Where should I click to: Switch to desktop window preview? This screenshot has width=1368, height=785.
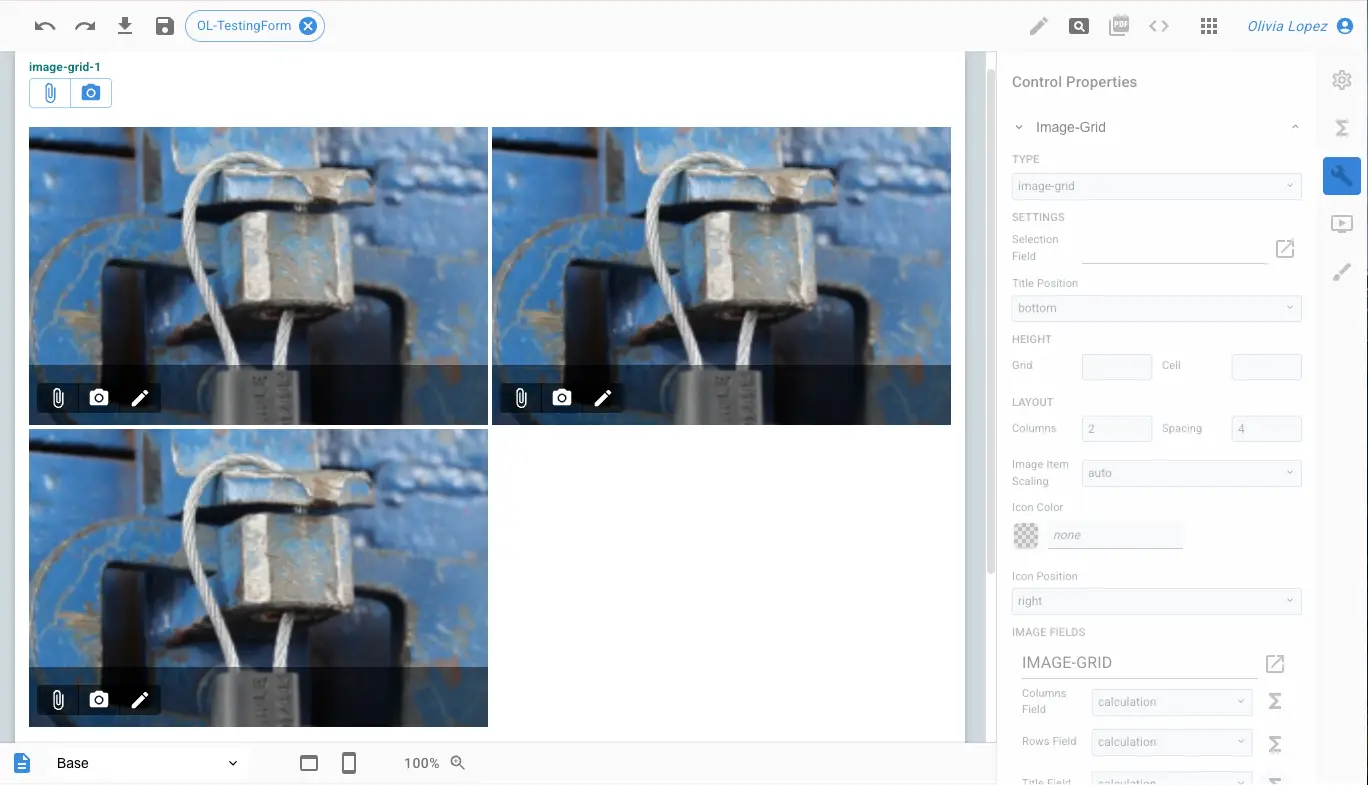309,763
